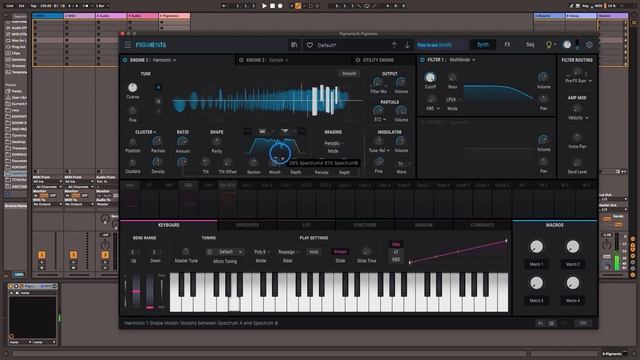The height and width of the screenshot is (360, 640).
Task: Click the Voice Pan knob
Action: [577, 137]
